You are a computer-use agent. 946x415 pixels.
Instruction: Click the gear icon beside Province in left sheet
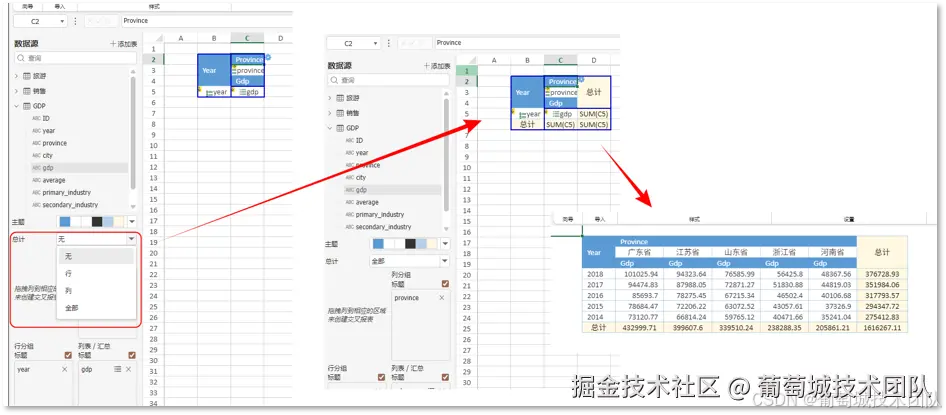267,57
